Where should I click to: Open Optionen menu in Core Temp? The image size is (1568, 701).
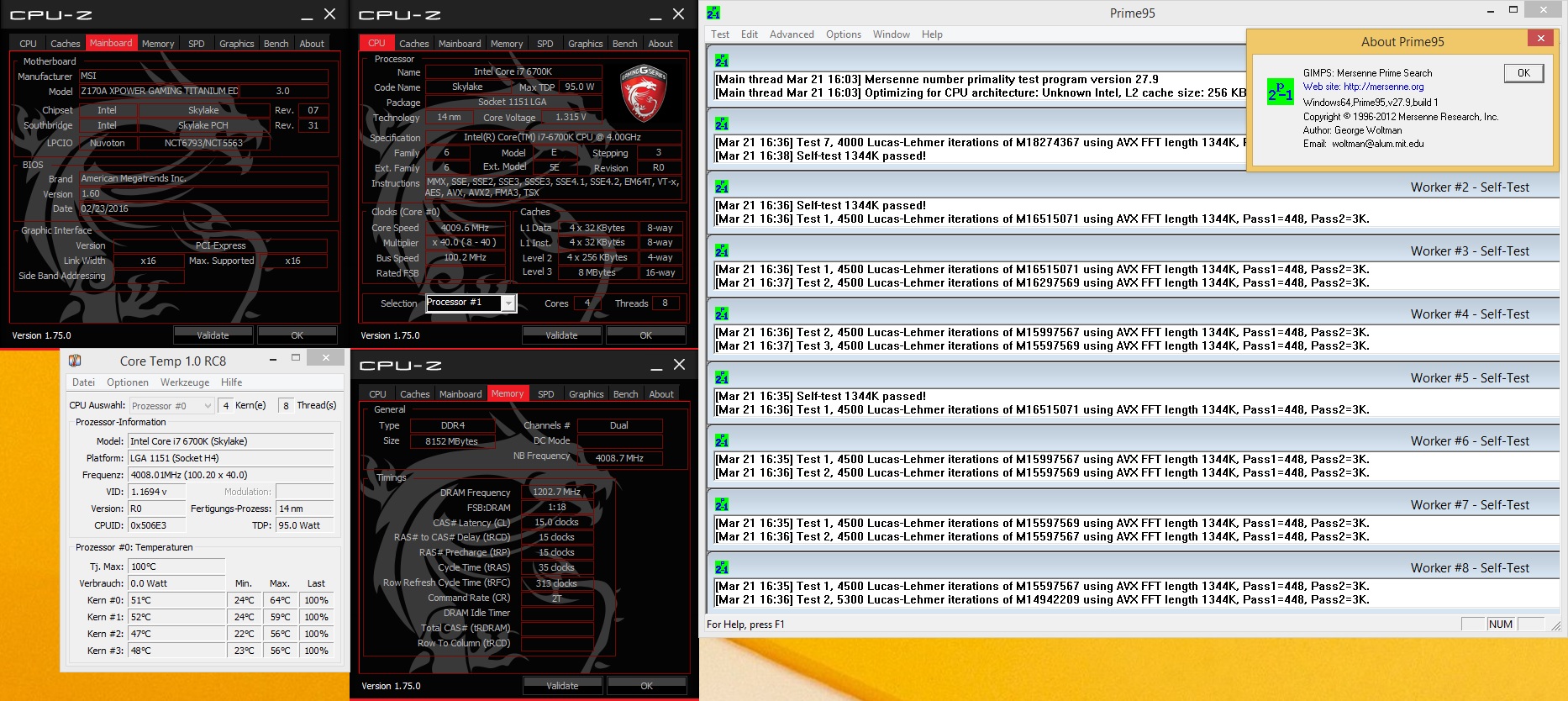coord(128,382)
